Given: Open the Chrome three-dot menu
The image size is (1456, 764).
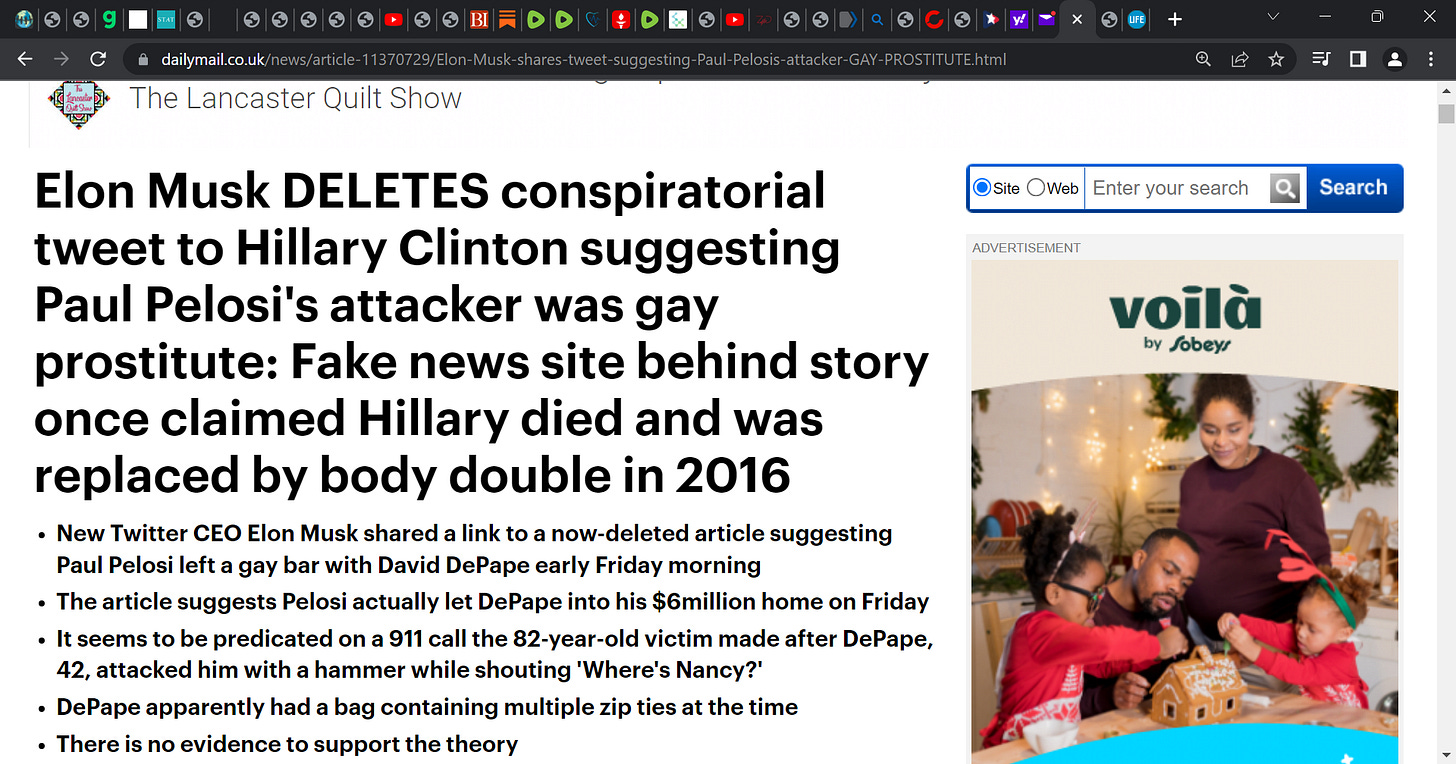Looking at the screenshot, I should pyautogui.click(x=1431, y=59).
